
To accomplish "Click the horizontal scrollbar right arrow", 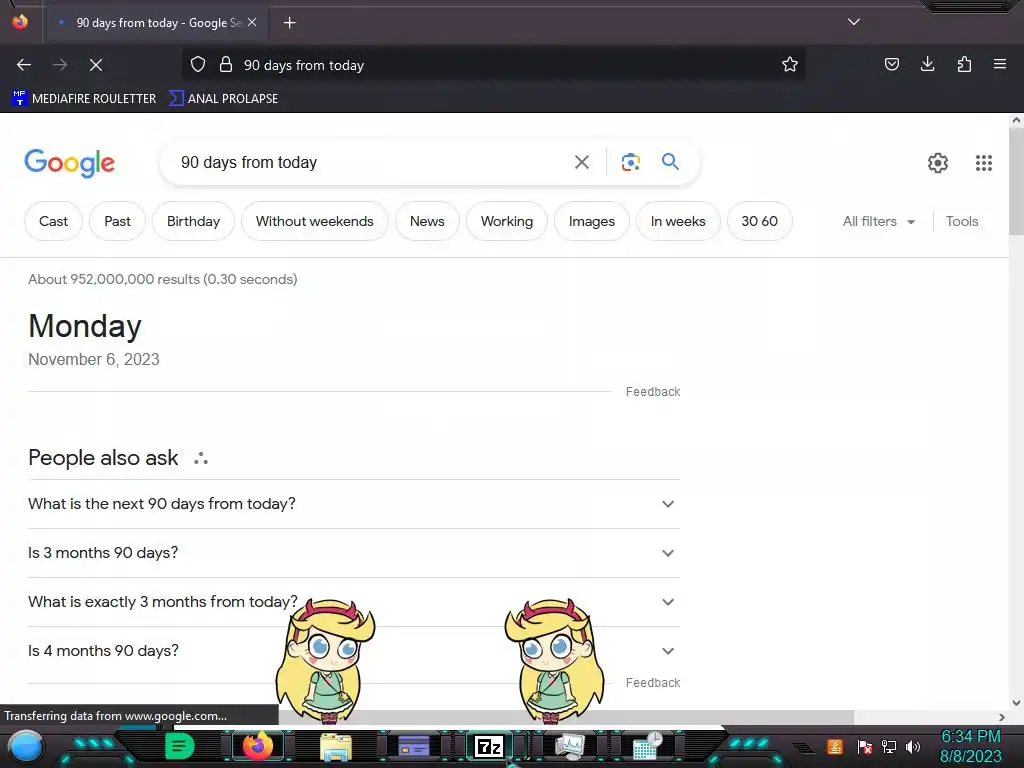I will coord(1002,717).
